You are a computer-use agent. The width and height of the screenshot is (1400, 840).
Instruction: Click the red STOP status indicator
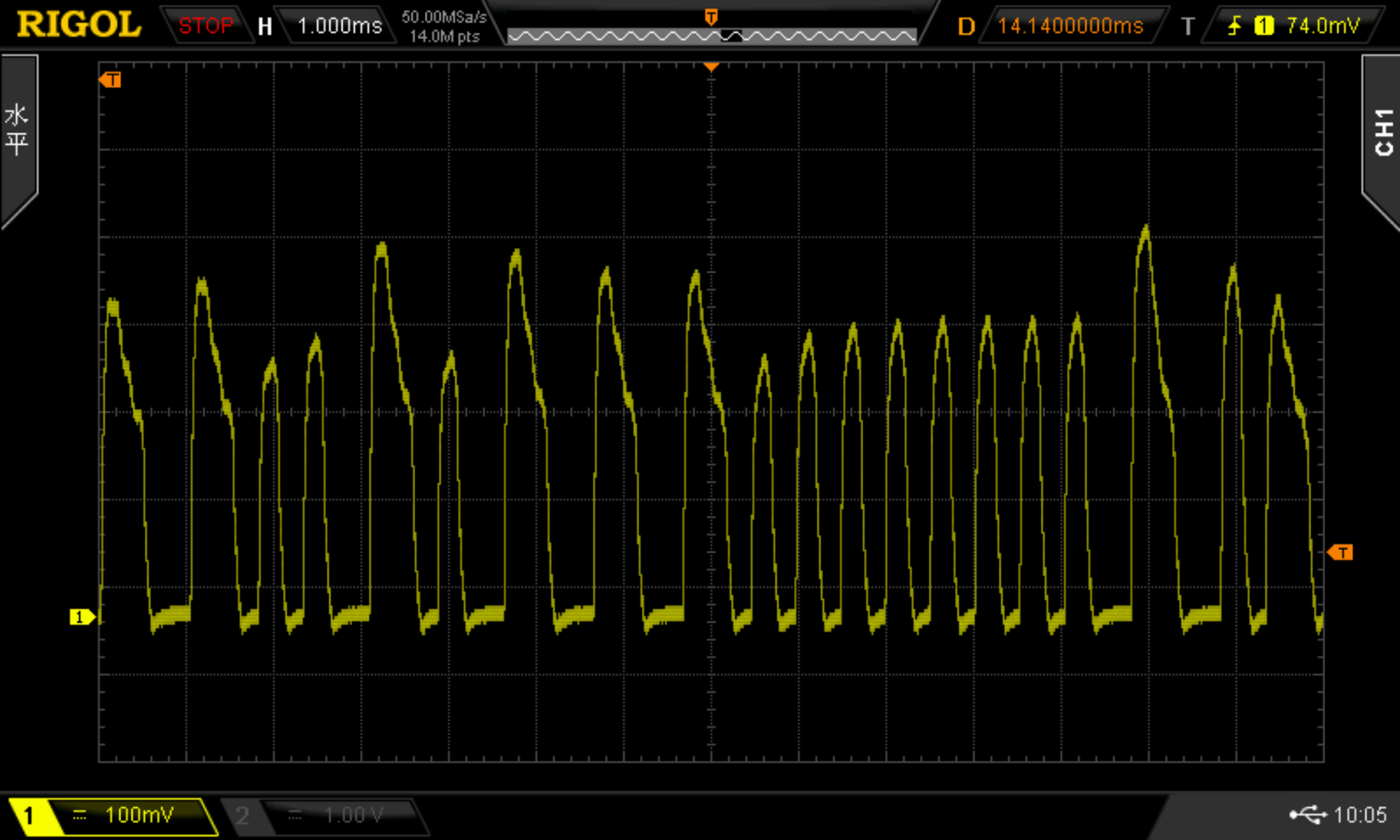tap(205, 25)
